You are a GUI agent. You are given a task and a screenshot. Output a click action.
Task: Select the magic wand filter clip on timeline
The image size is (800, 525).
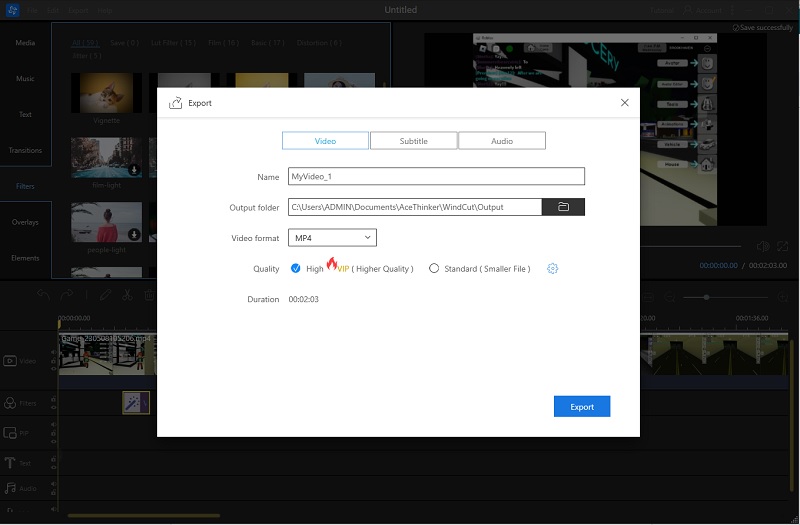(x=136, y=403)
